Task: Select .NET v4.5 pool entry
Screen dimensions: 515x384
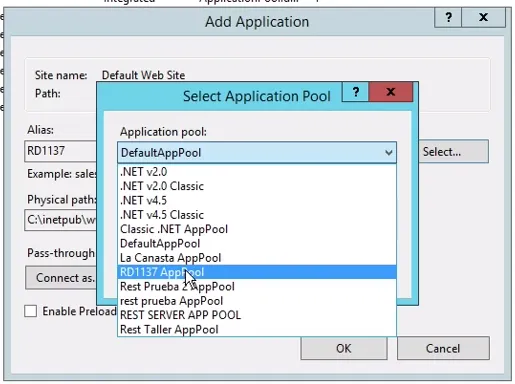Action: 257,200
